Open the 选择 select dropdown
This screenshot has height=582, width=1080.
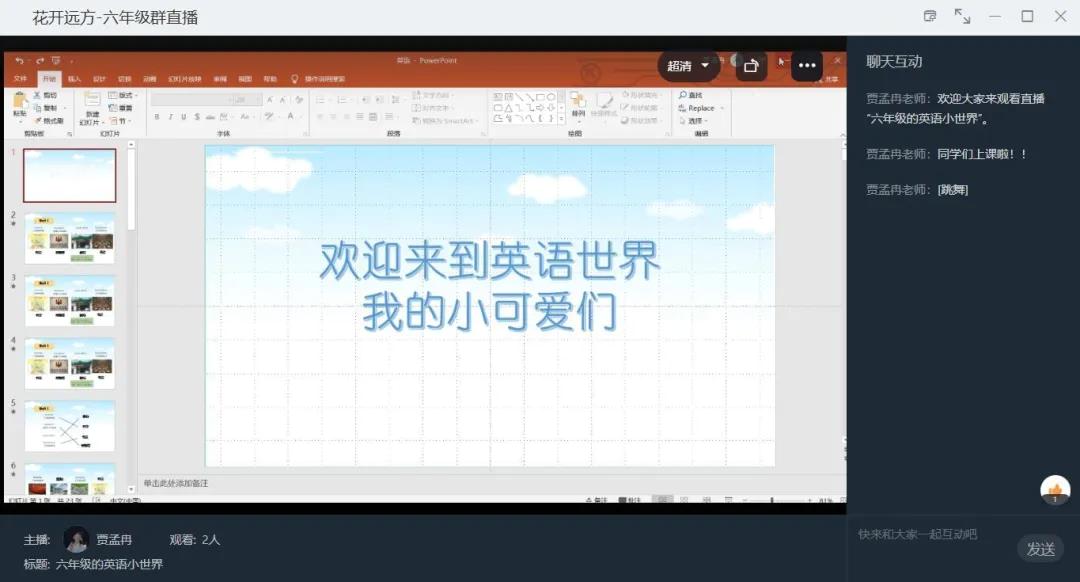click(694, 121)
